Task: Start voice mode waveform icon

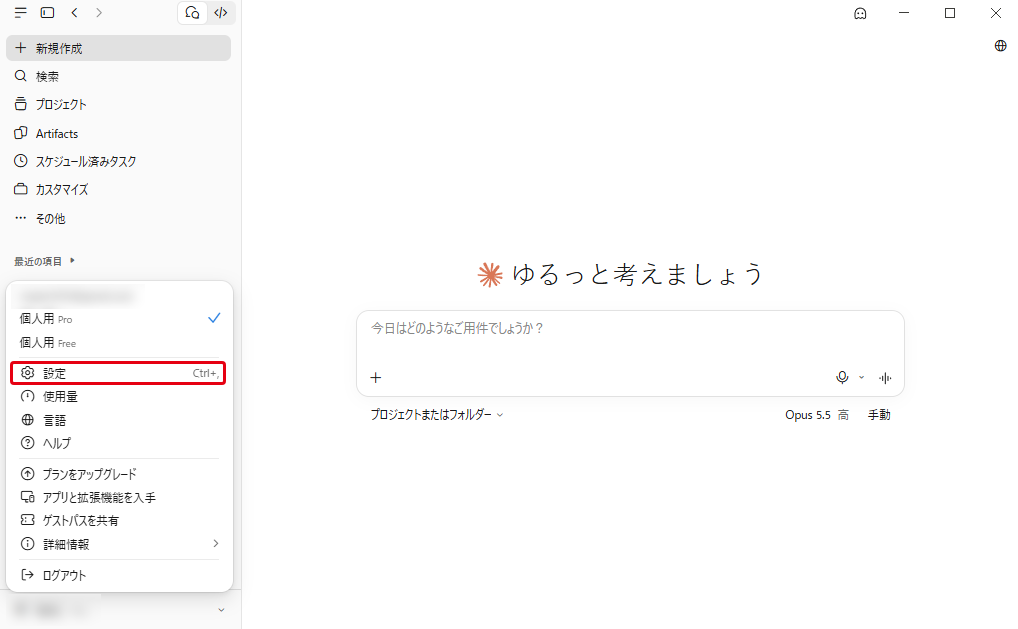Action: pos(885,378)
